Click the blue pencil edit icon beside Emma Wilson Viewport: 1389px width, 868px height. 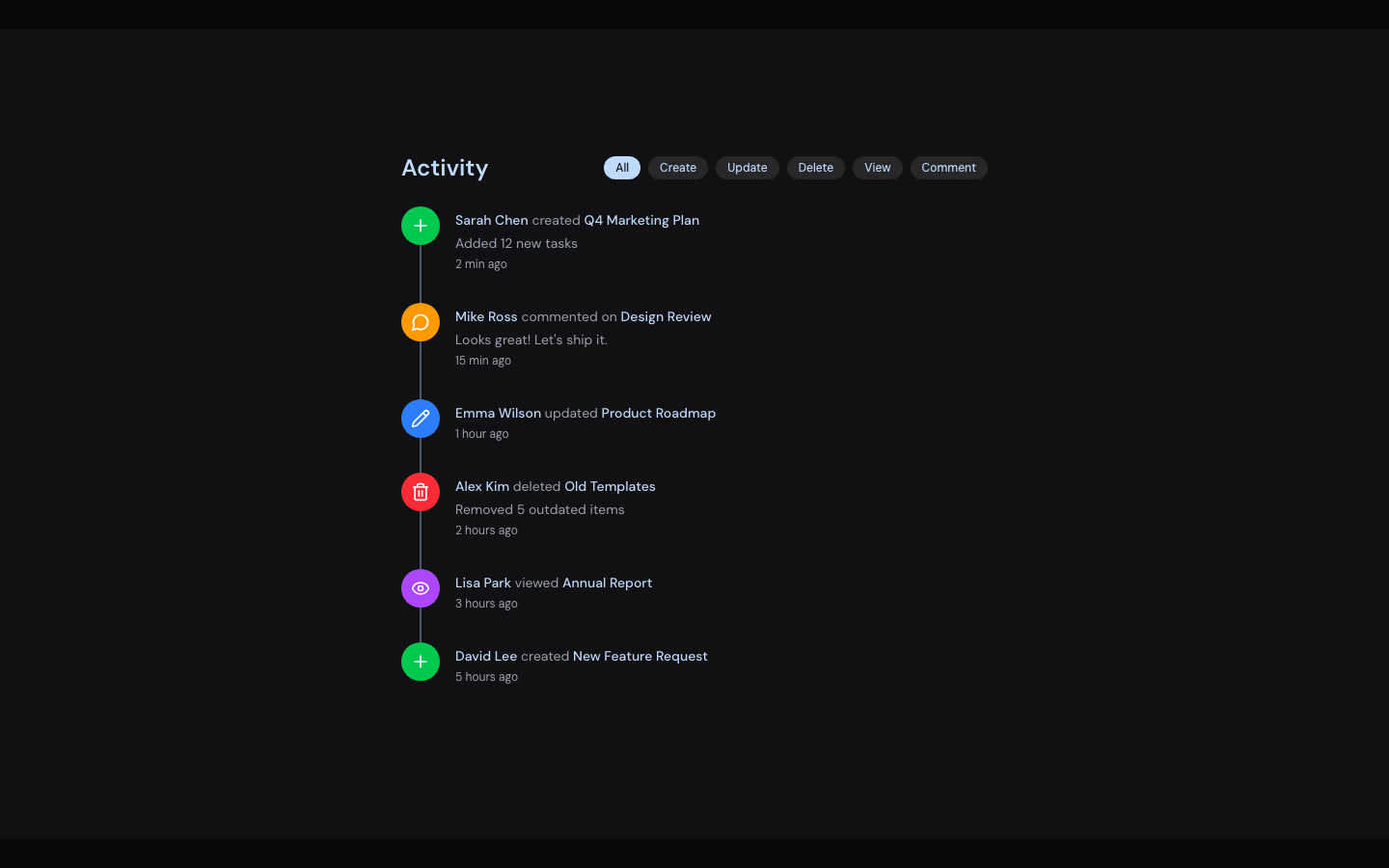(421, 418)
